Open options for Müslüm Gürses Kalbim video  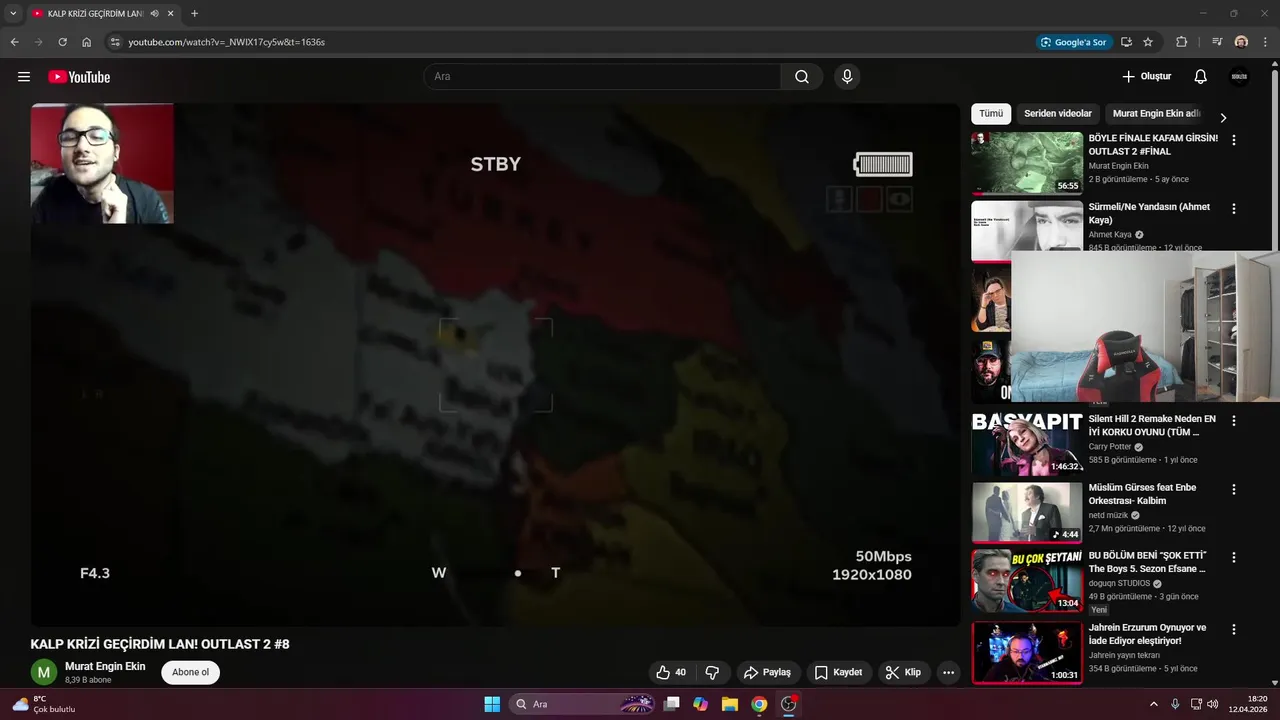[1234, 489]
